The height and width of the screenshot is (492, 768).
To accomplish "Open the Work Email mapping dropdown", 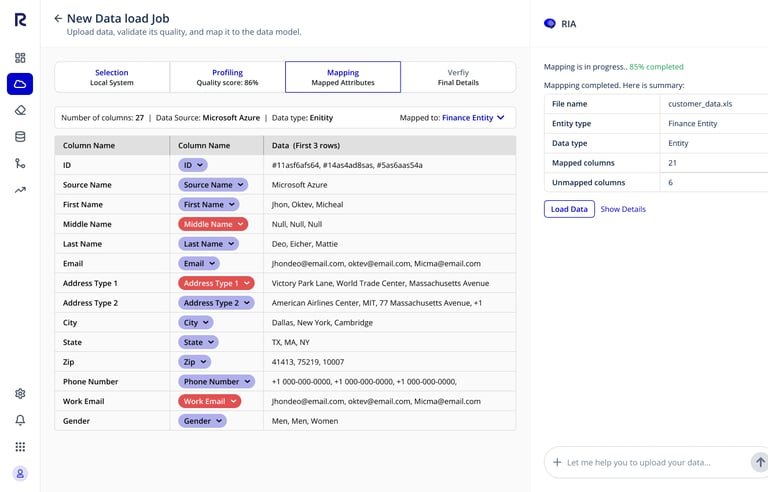I will (x=209, y=401).
